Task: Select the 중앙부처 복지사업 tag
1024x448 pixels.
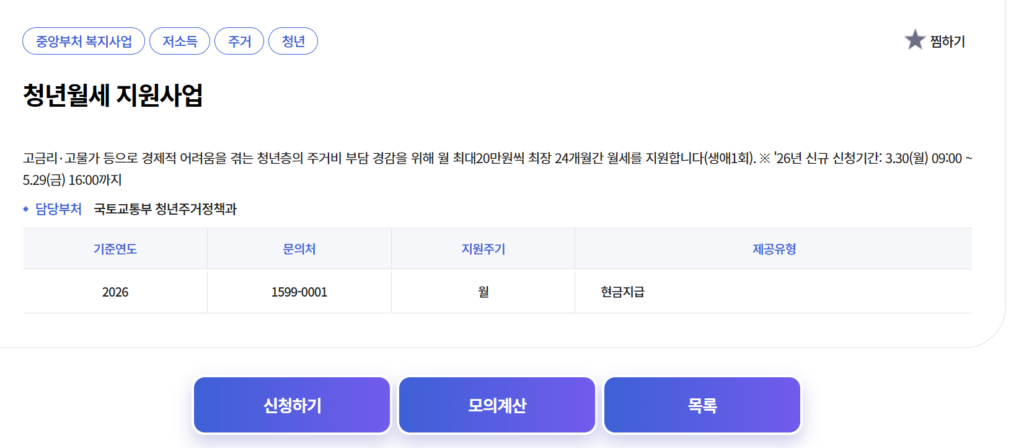Action: [x=84, y=41]
